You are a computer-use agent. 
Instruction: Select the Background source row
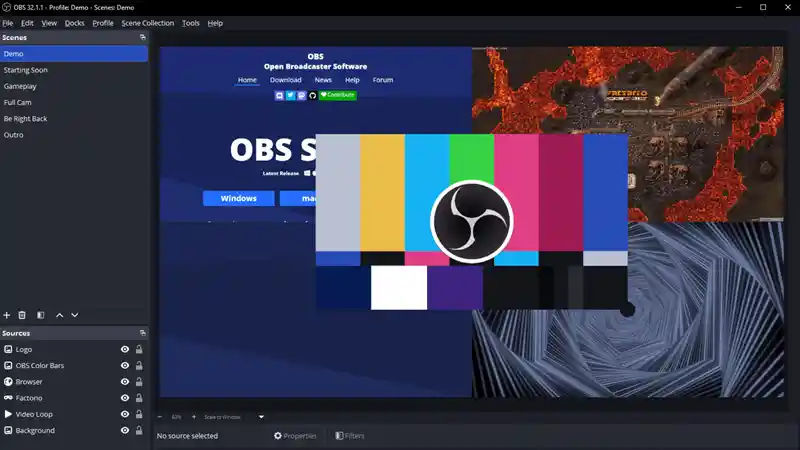point(74,431)
